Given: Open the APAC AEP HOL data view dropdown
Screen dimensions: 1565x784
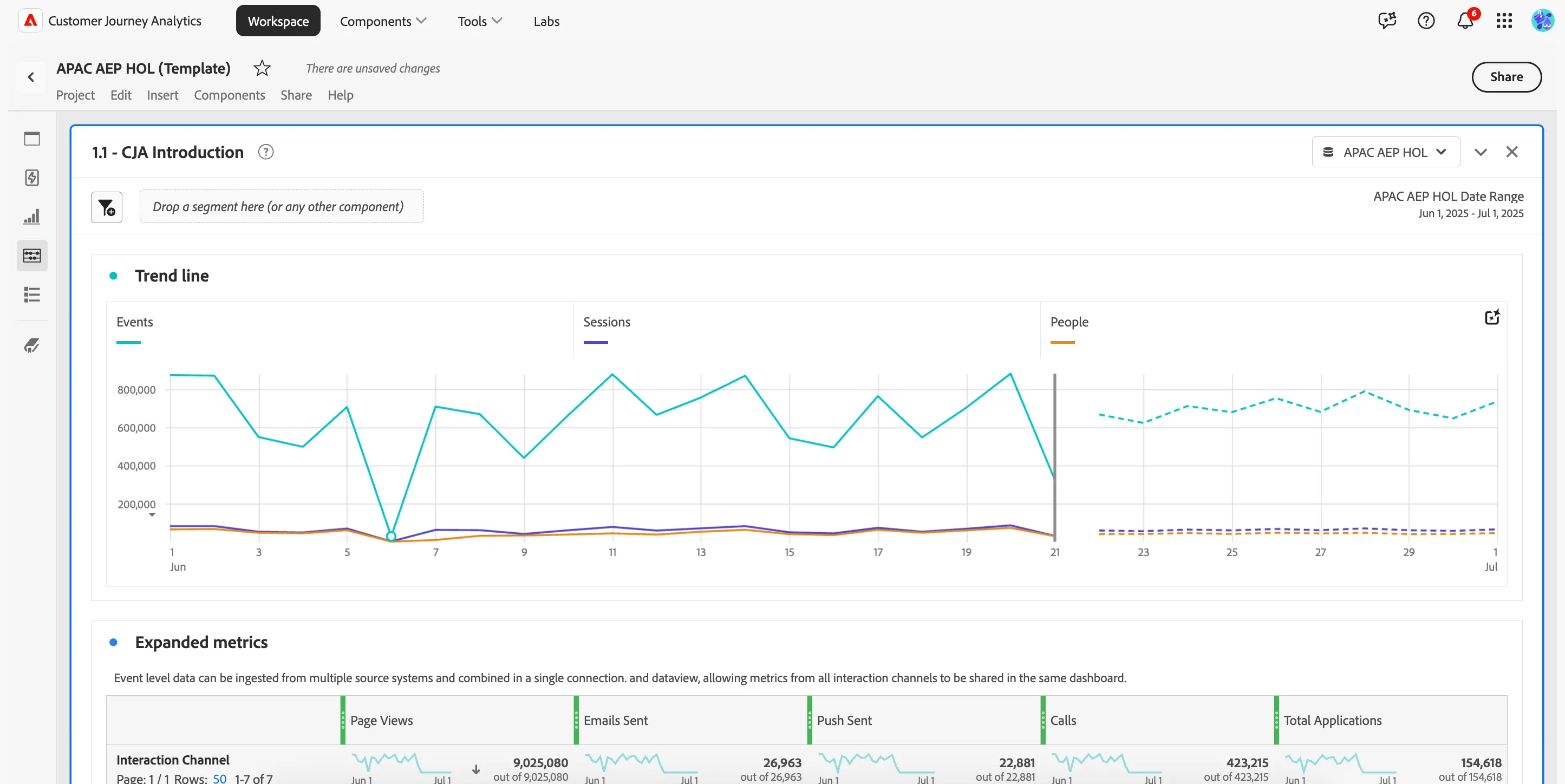Looking at the screenshot, I should point(1385,152).
